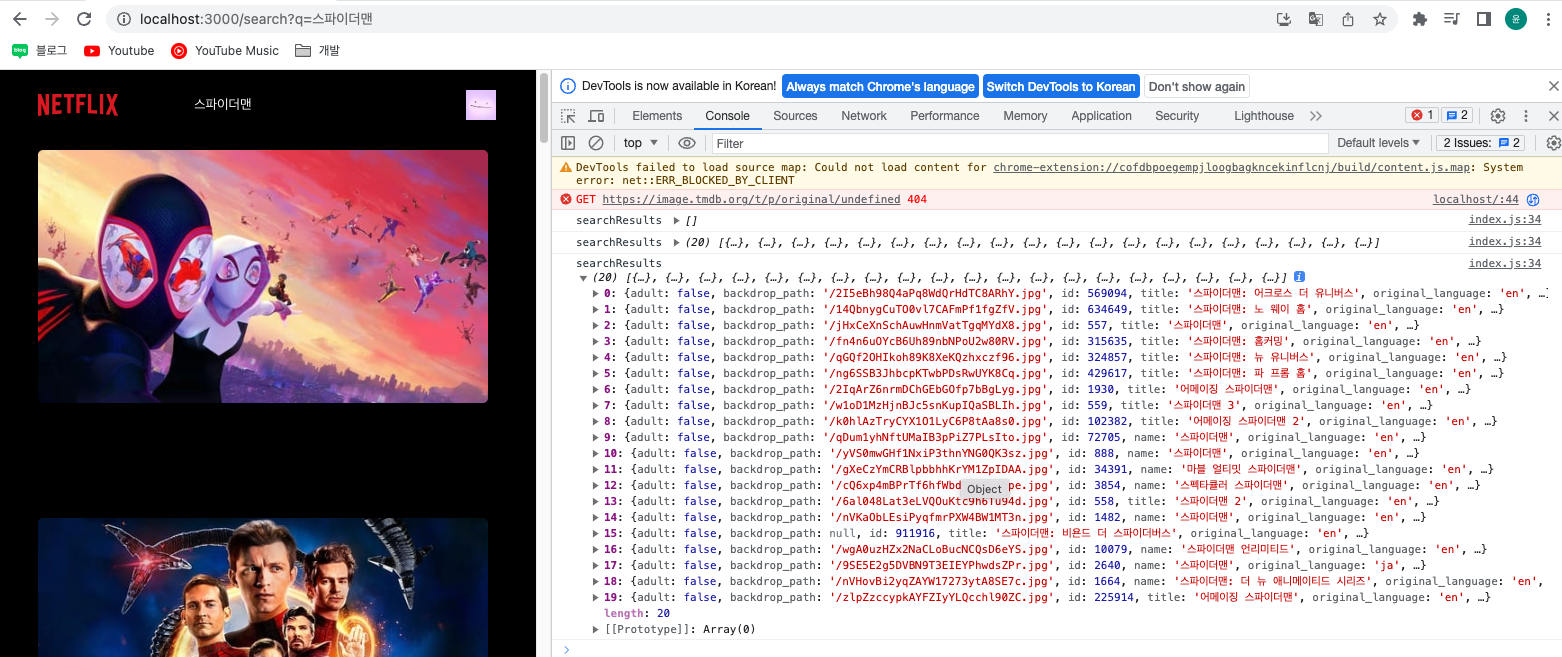
Task: Open the DevTools settings gear
Action: 1498,116
